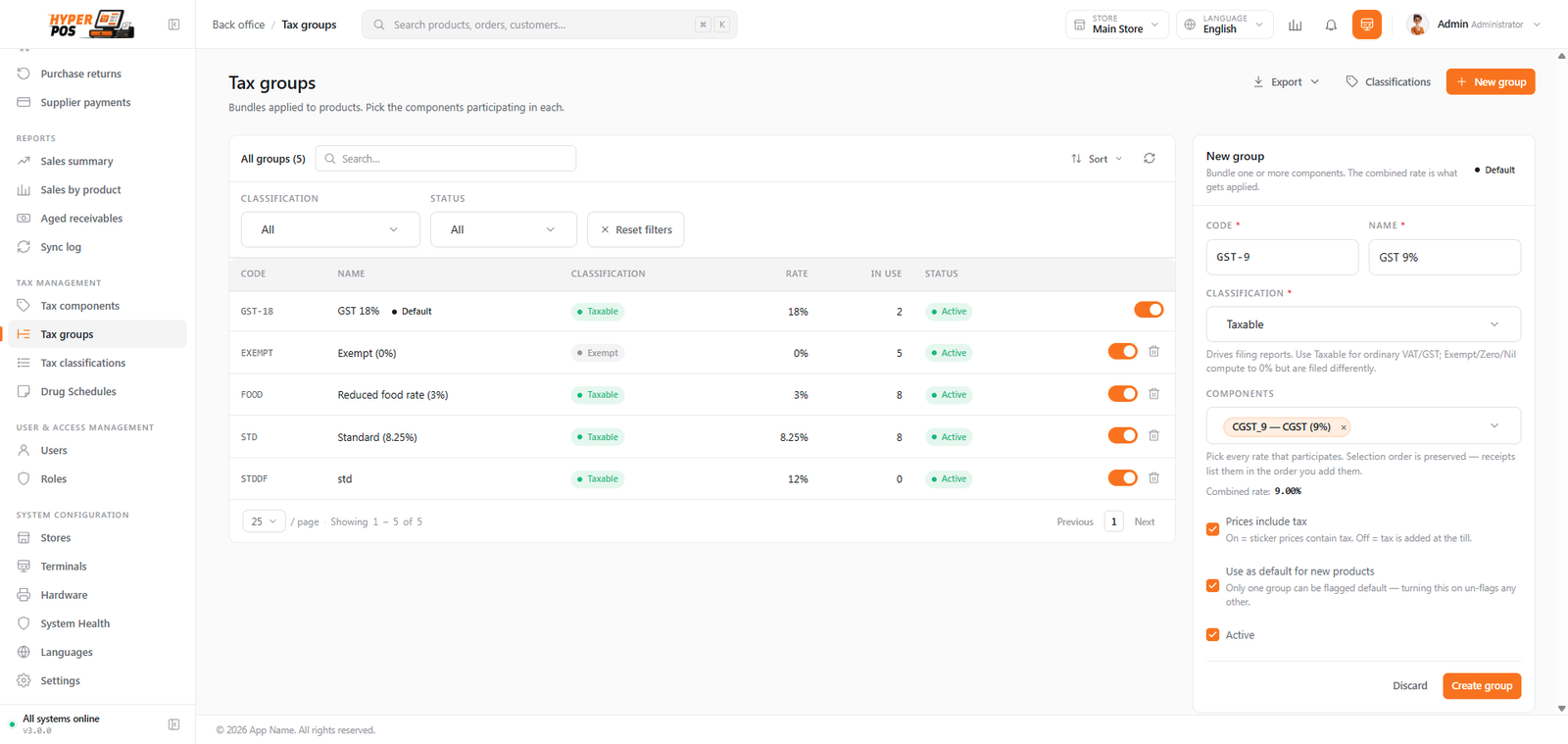This screenshot has width=1568, height=744.
Task: Click Discard in the New group form
Action: (1410, 686)
